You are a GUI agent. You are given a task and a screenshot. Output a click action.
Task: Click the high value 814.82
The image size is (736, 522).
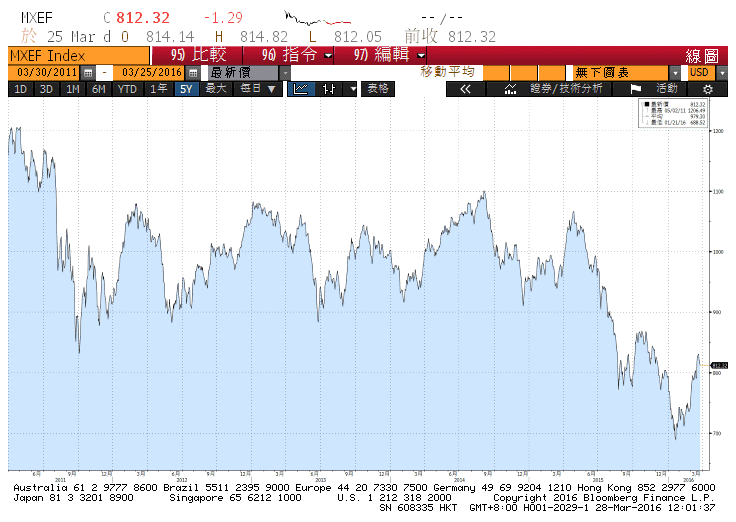pos(264,37)
